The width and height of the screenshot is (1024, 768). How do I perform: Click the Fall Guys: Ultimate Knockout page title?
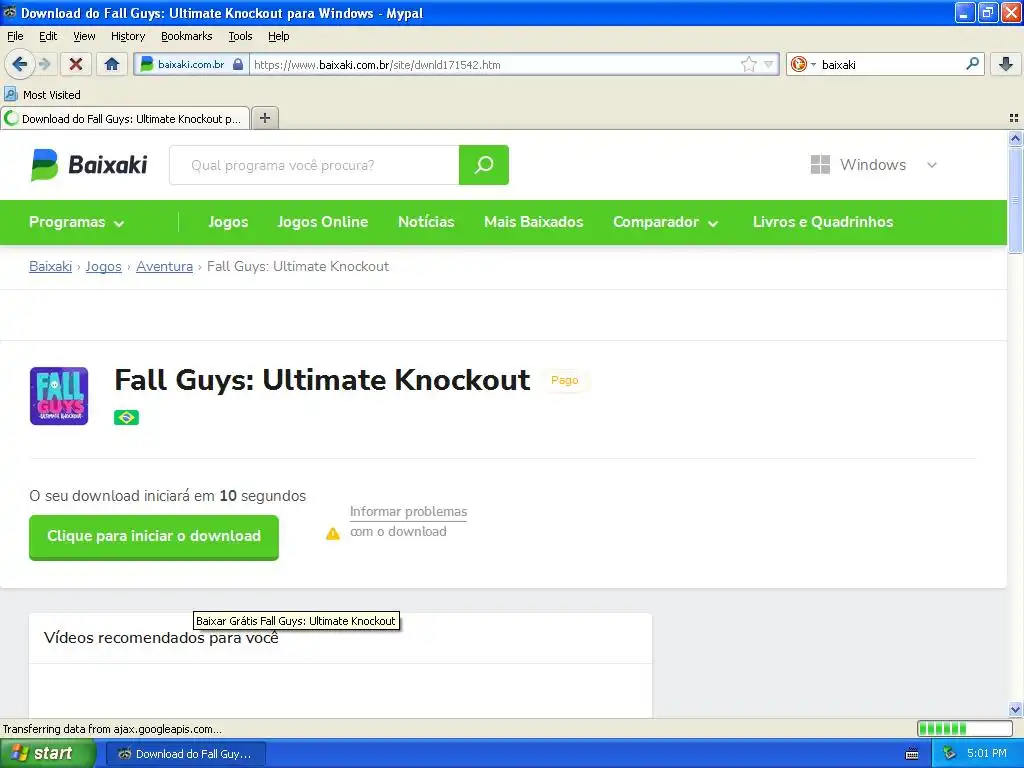click(322, 380)
